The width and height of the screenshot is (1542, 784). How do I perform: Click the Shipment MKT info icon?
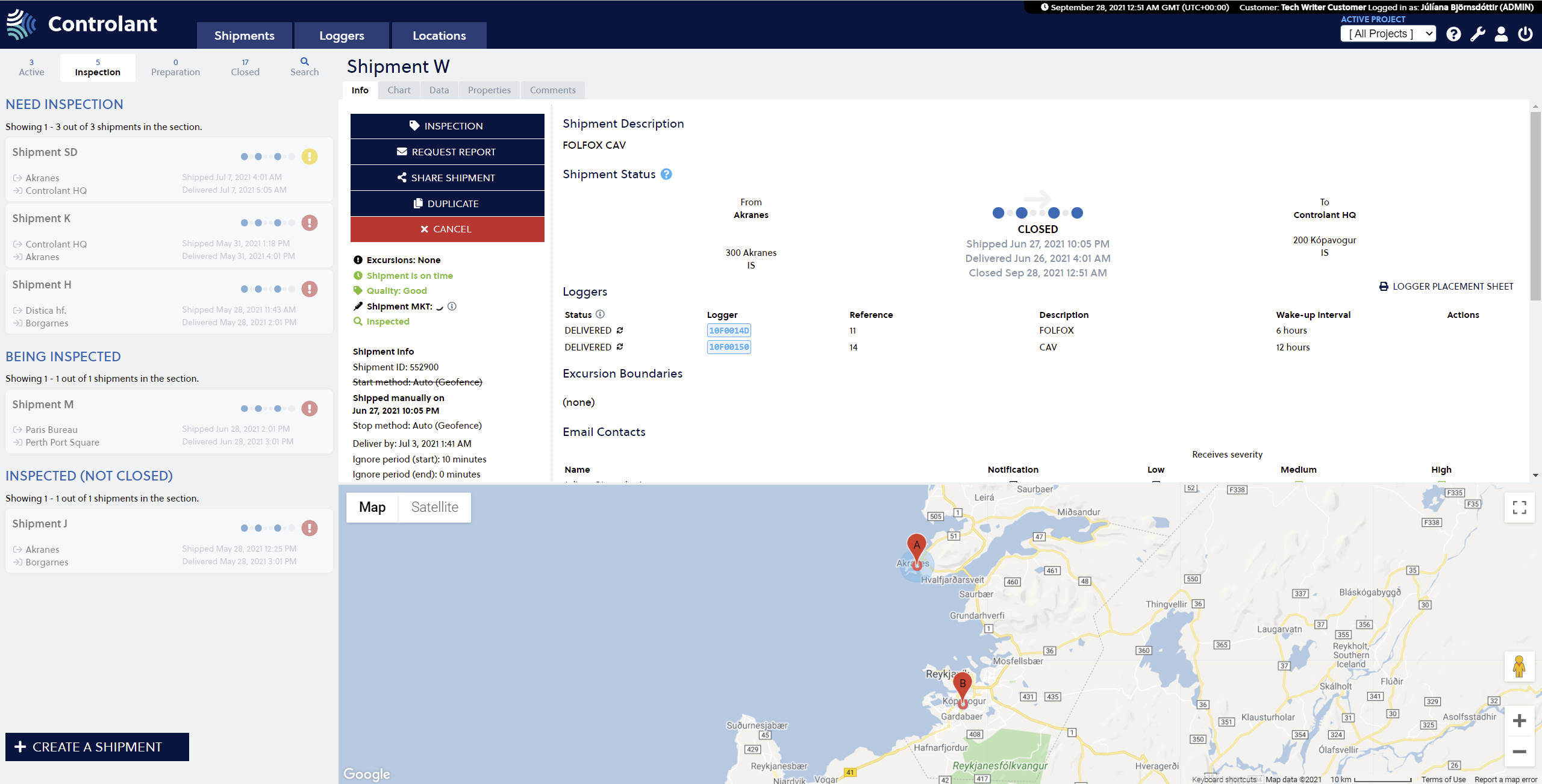[452, 306]
